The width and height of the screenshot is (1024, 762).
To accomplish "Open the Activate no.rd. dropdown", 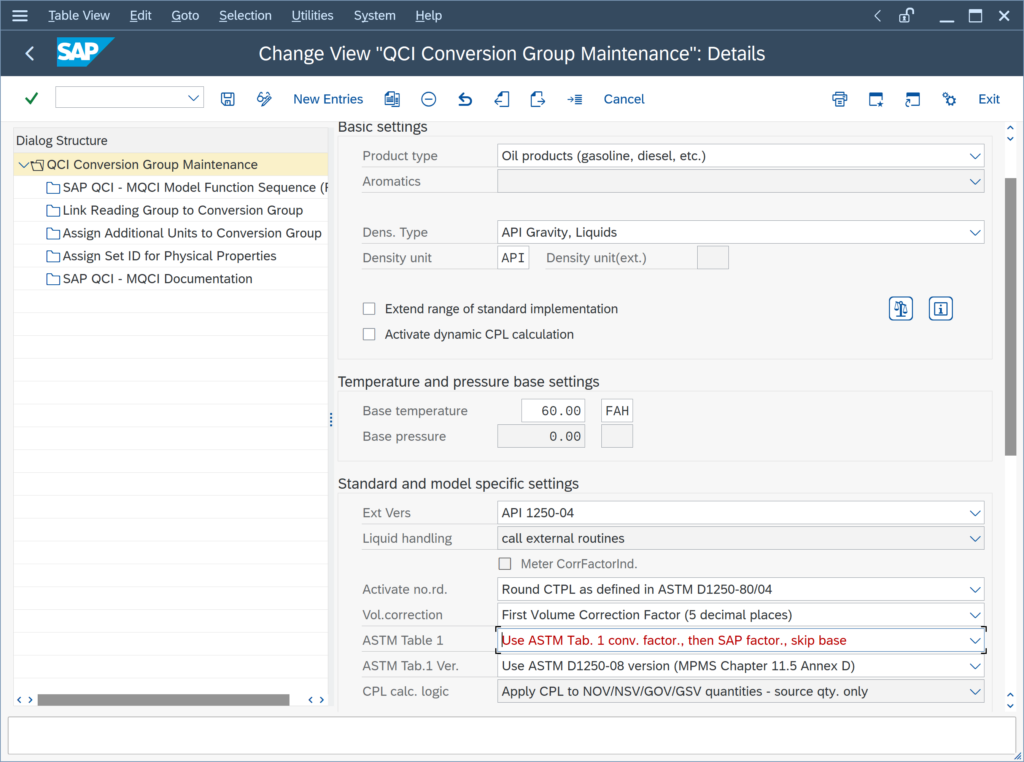I will [975, 590].
